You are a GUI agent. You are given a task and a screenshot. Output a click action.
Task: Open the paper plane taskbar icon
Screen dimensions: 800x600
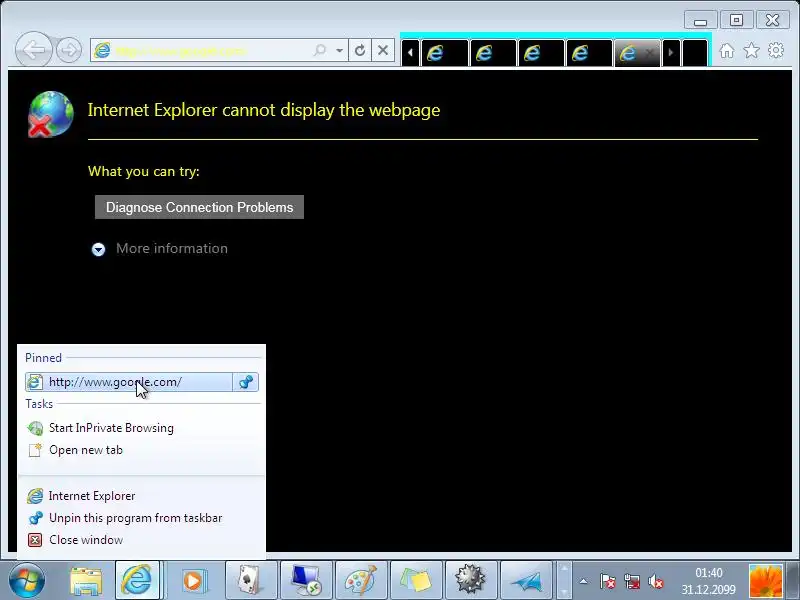coord(526,581)
